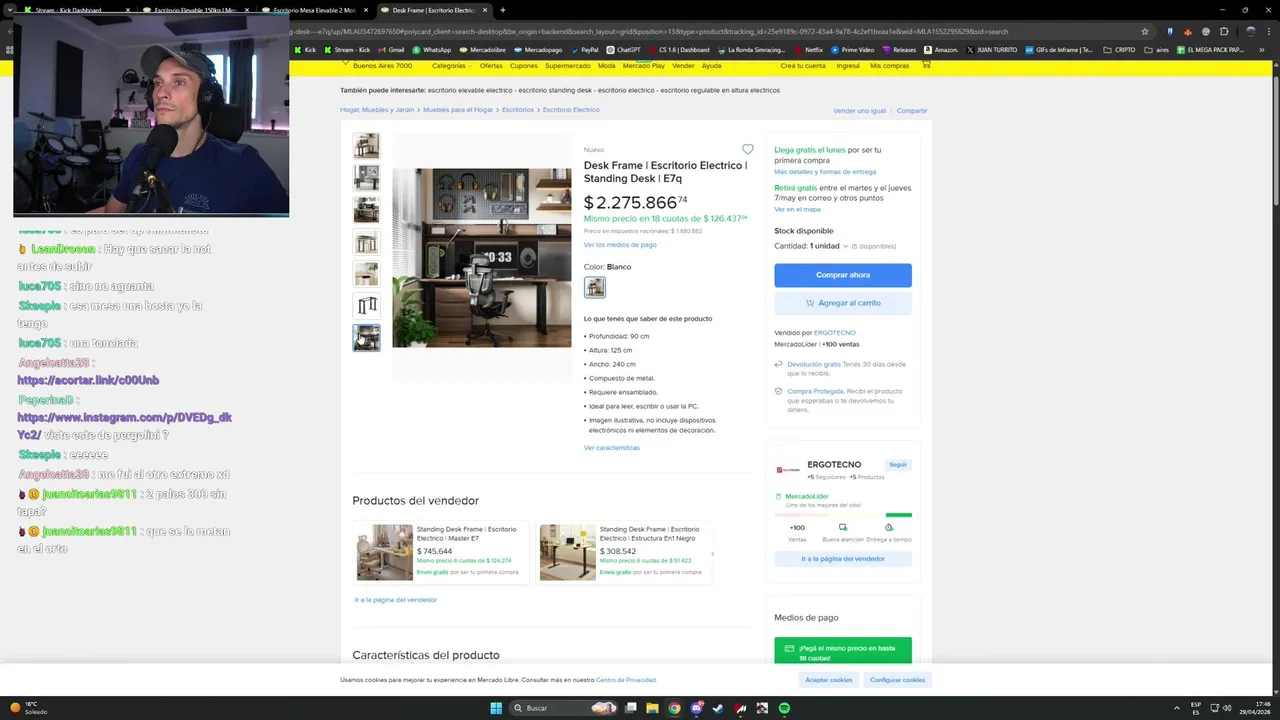1280x720 pixels.
Task: Open Discord from the taskbar
Action: 696,708
